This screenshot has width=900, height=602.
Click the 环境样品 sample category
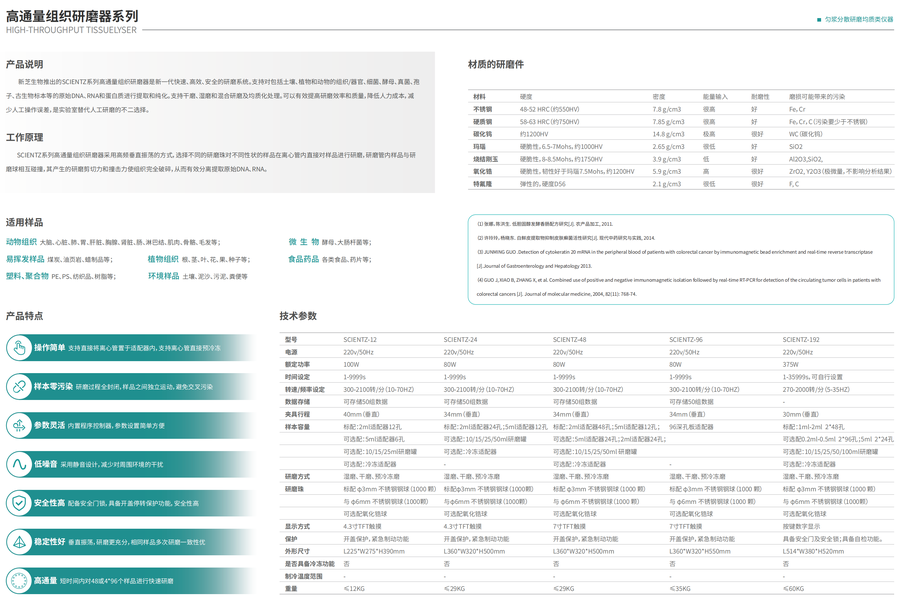click(164, 276)
